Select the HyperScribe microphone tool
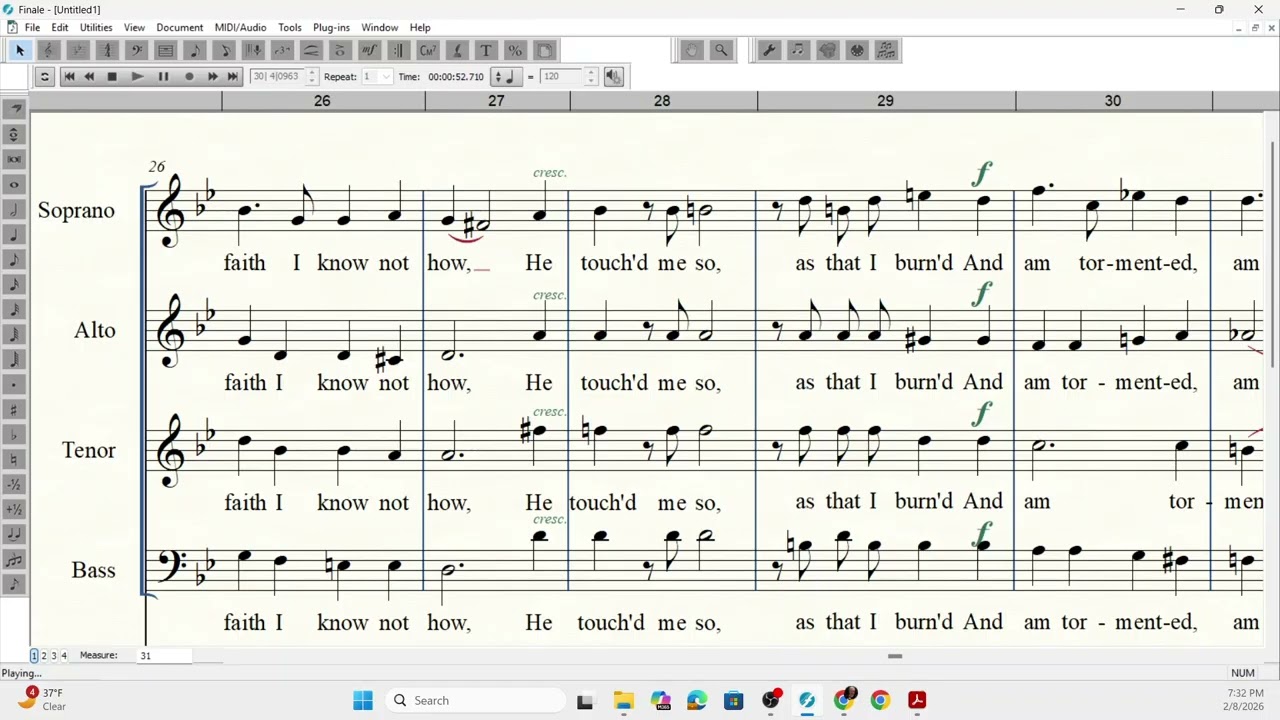The width and height of the screenshot is (1280, 720). coord(253,50)
